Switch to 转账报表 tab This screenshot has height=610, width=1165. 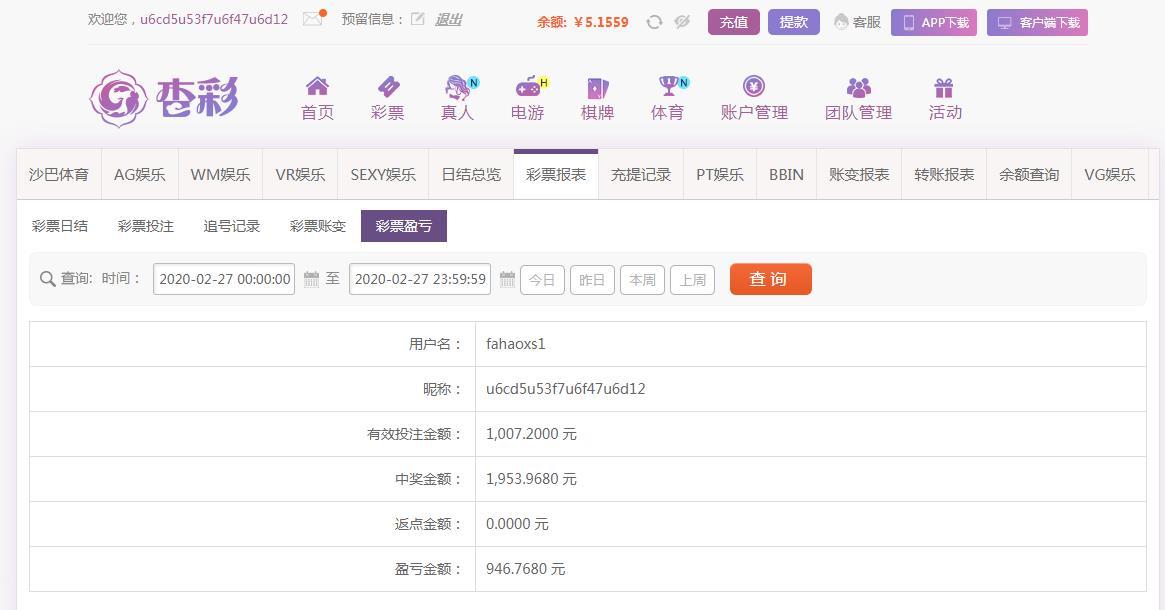coord(944,175)
